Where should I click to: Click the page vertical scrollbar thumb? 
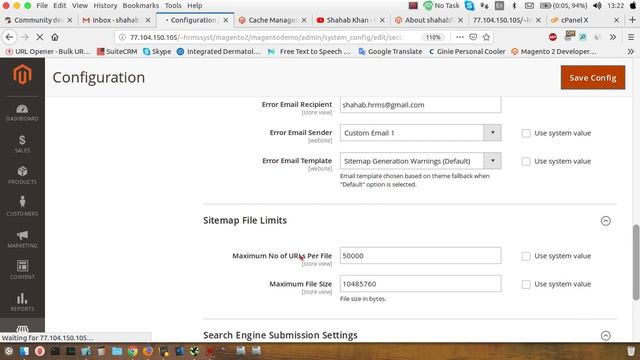(636, 262)
